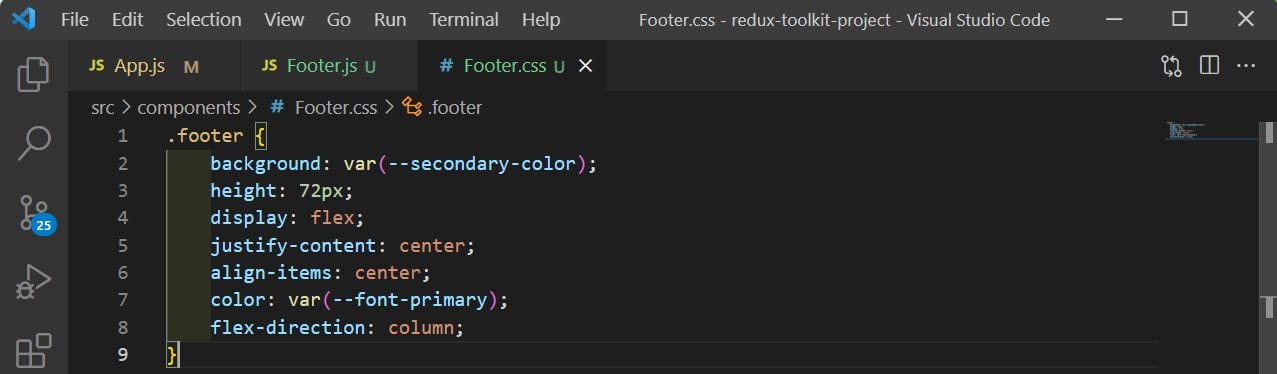This screenshot has width=1277, height=374.
Task: Click the height property on line 3
Action: tap(243, 190)
